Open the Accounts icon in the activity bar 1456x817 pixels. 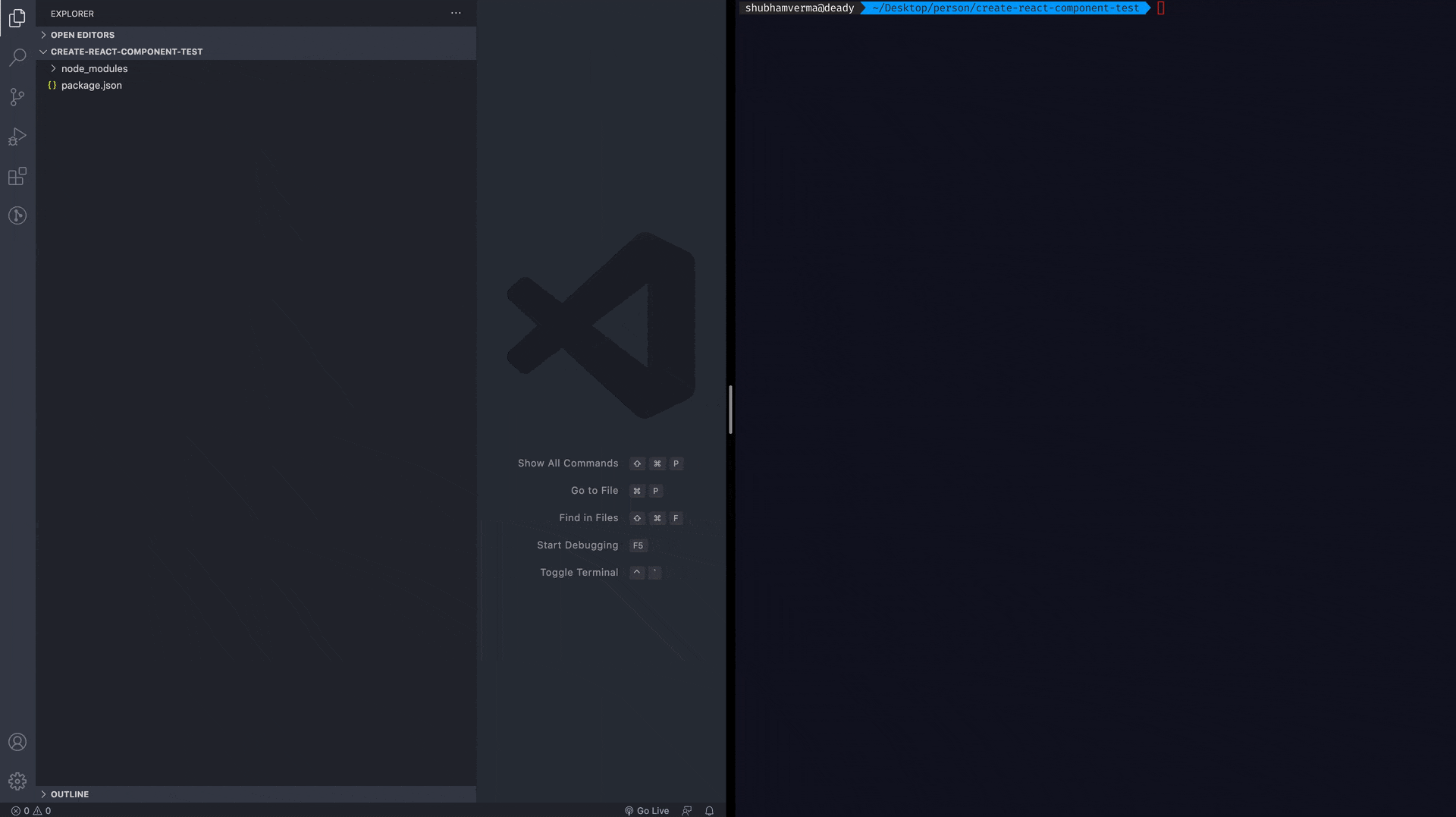[x=17, y=742]
